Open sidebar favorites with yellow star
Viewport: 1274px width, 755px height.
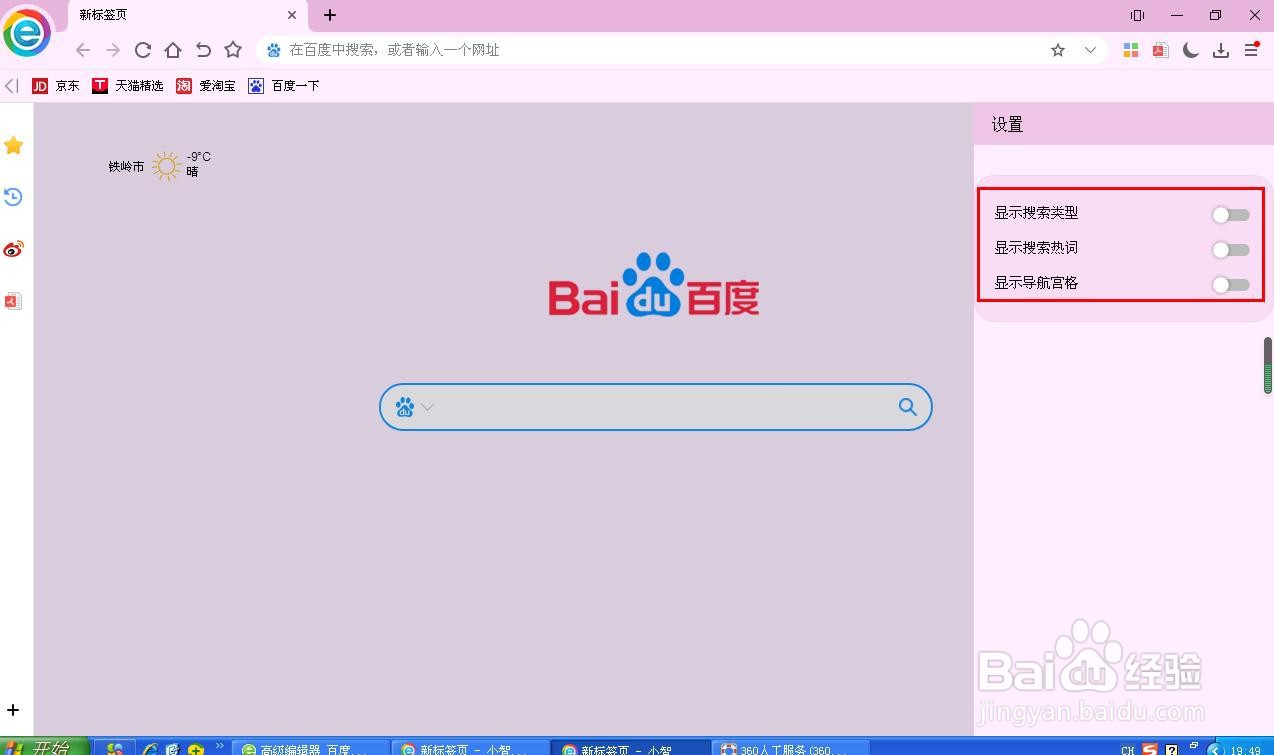pos(13,146)
